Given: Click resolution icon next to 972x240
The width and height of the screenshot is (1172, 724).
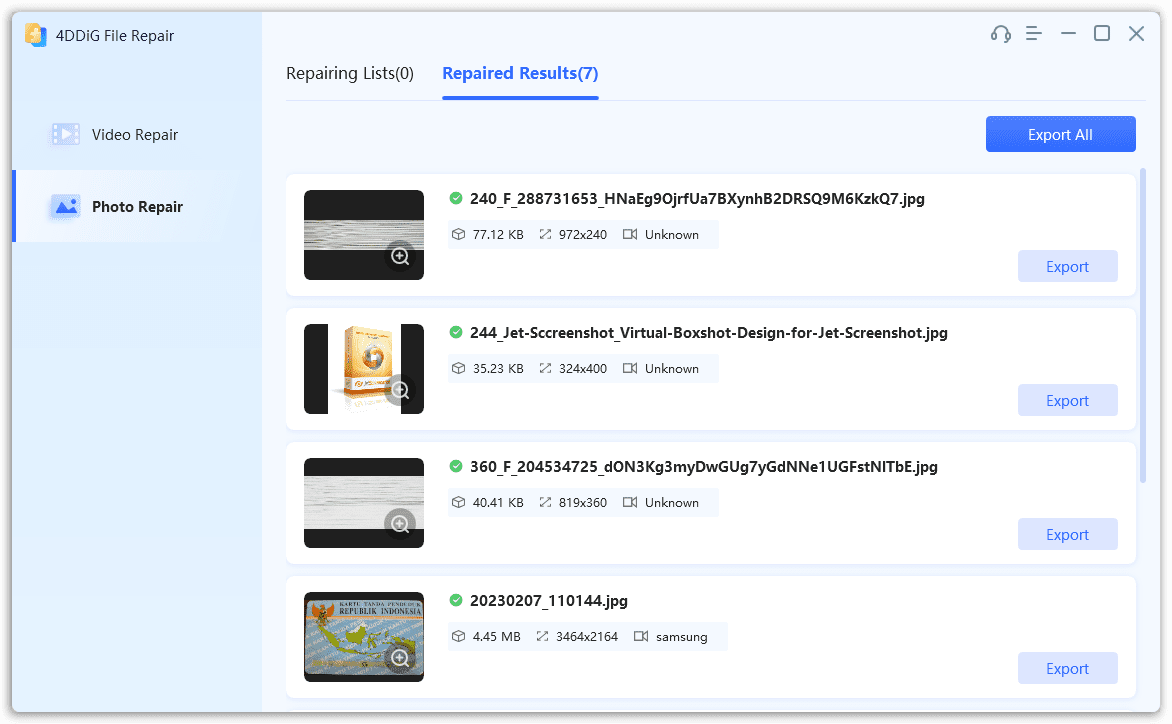Looking at the screenshot, I should click(x=546, y=235).
